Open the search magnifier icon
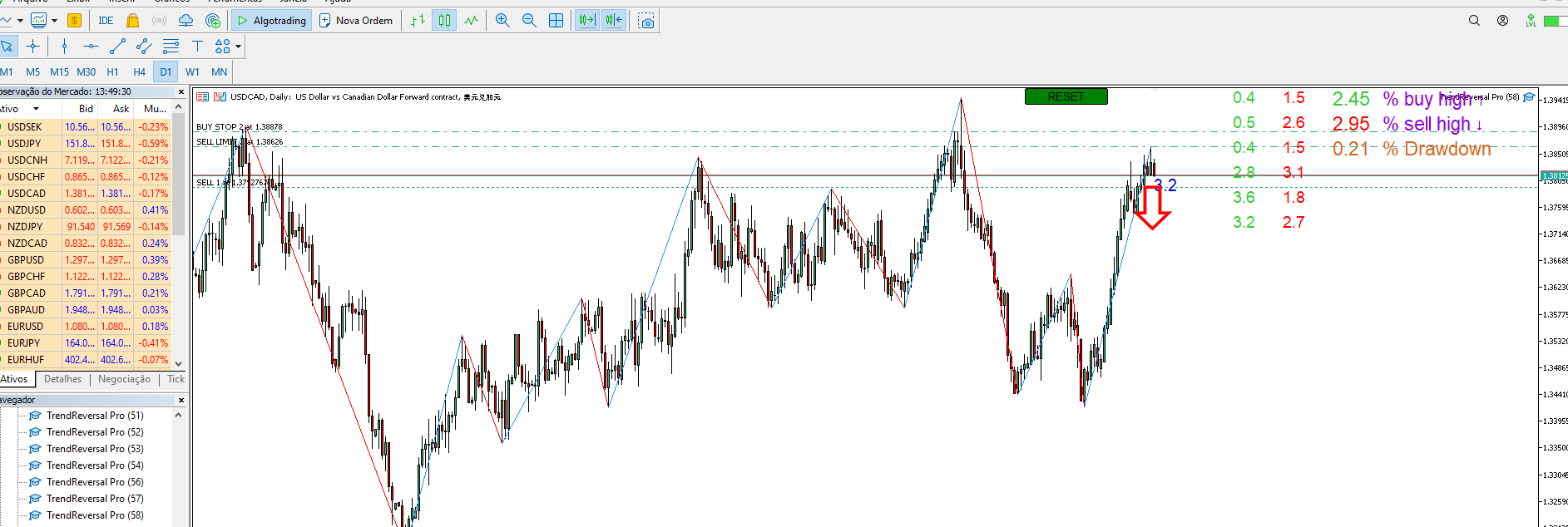Screen dimensions: 1568x527 [x=1474, y=21]
